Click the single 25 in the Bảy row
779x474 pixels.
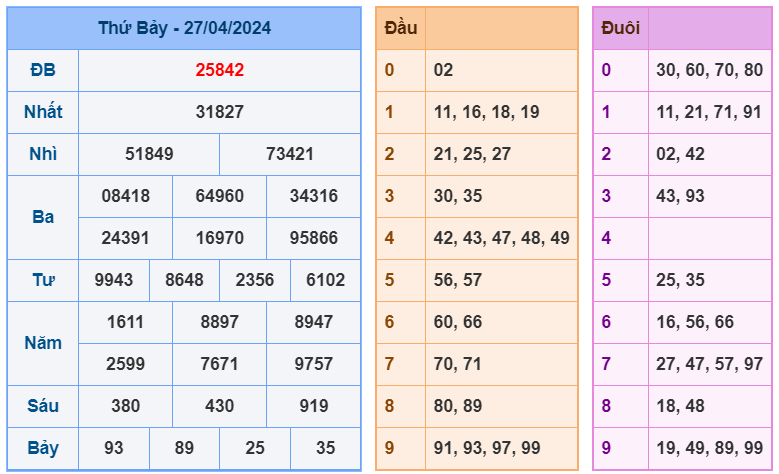click(x=255, y=448)
